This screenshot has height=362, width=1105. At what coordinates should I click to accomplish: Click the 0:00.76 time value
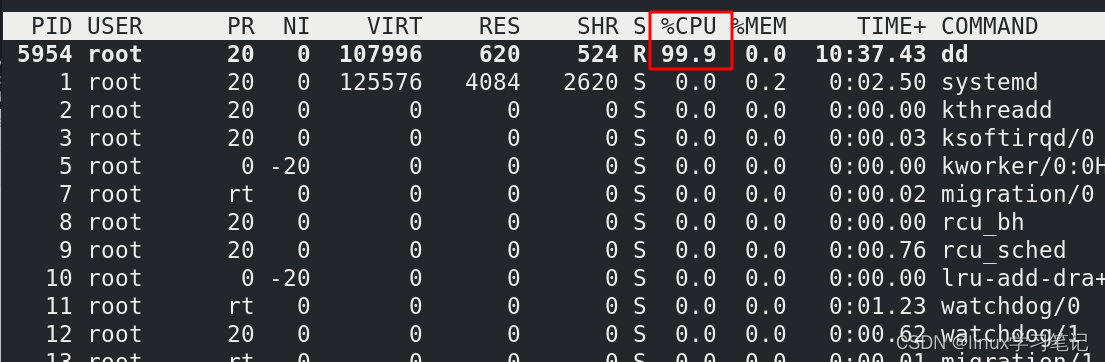point(877,250)
